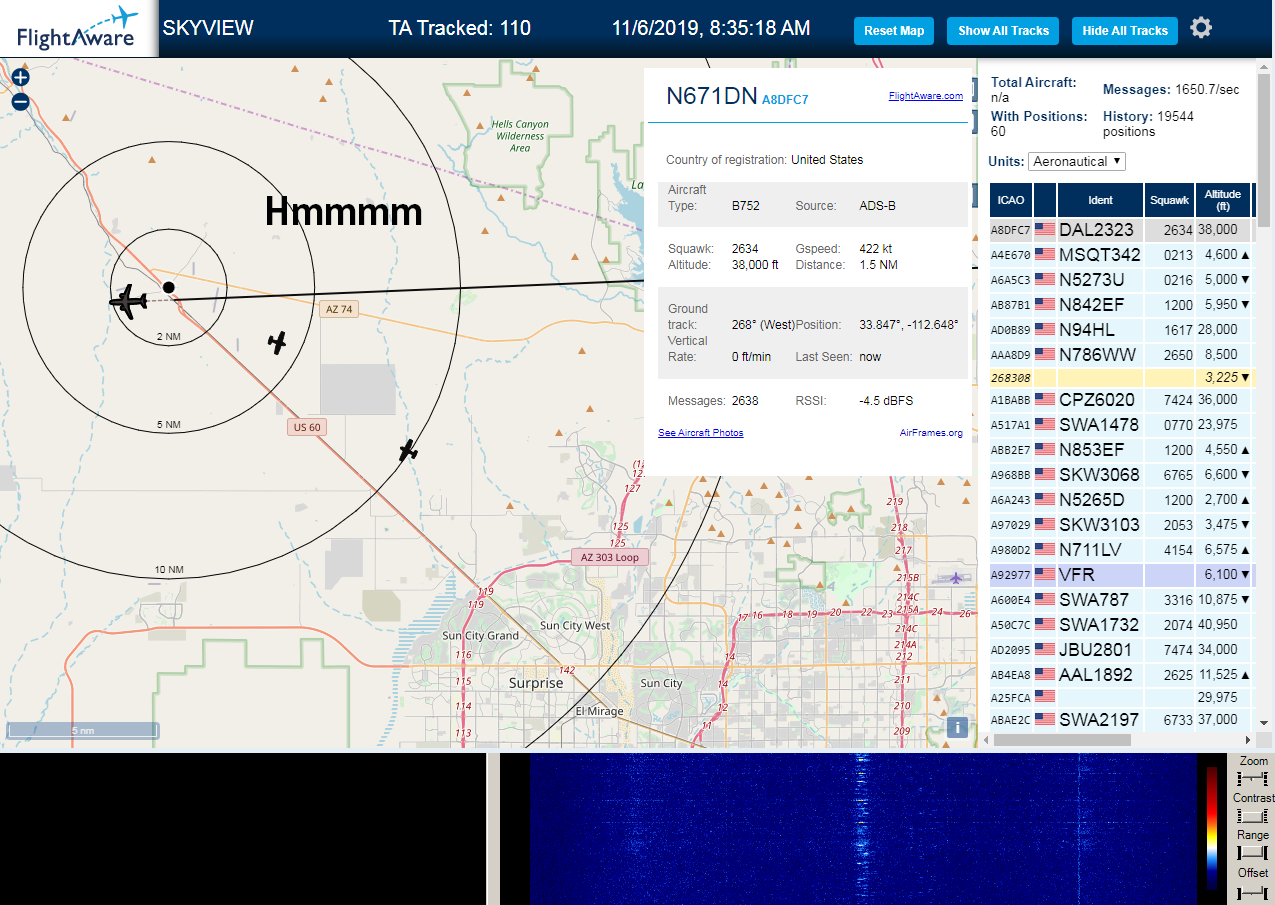Select the N5265D aircraft row
Image resolution: width=1275 pixels, height=905 pixels.
point(1121,499)
